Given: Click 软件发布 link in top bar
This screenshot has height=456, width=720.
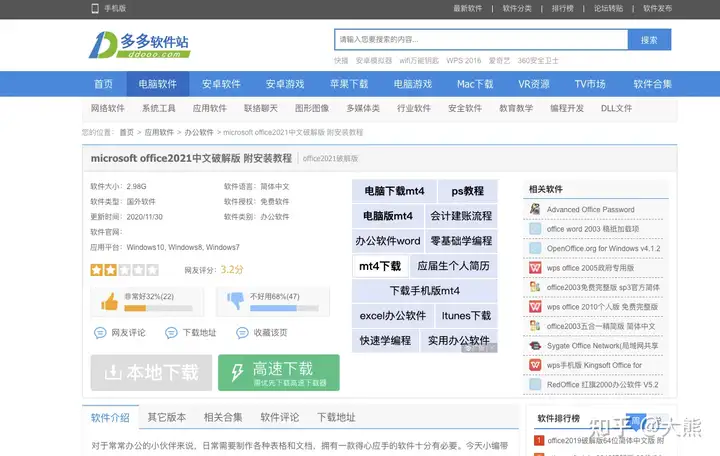Looking at the screenshot, I should point(658,8).
